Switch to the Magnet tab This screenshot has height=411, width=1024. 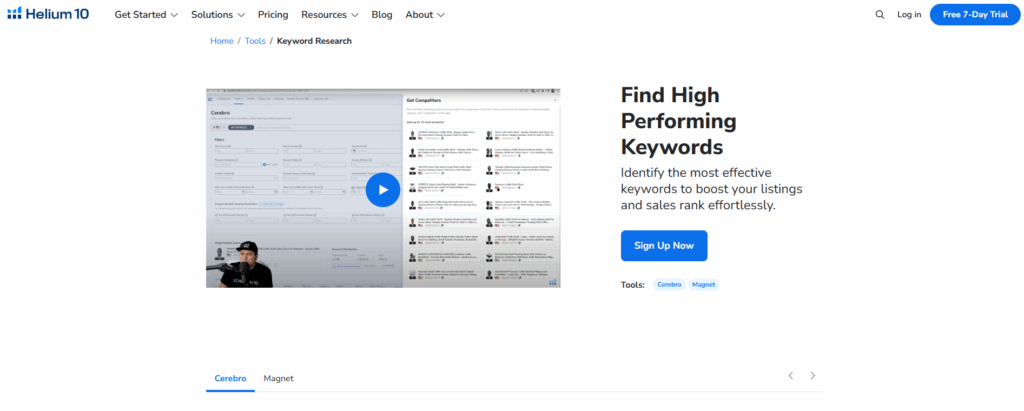tap(278, 378)
